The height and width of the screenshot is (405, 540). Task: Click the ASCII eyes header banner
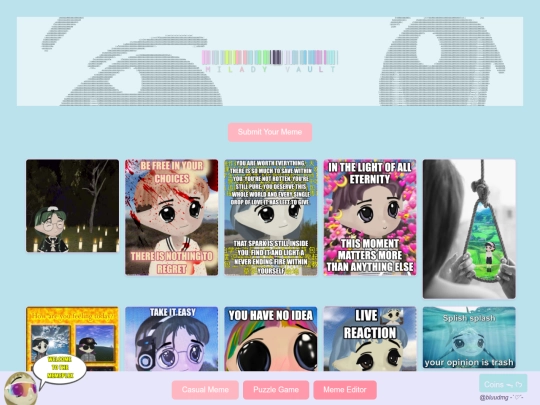point(270,61)
